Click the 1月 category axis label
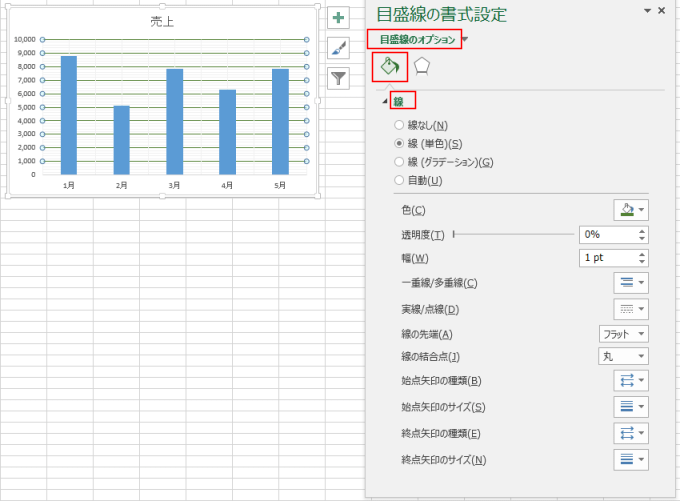 coord(69,185)
